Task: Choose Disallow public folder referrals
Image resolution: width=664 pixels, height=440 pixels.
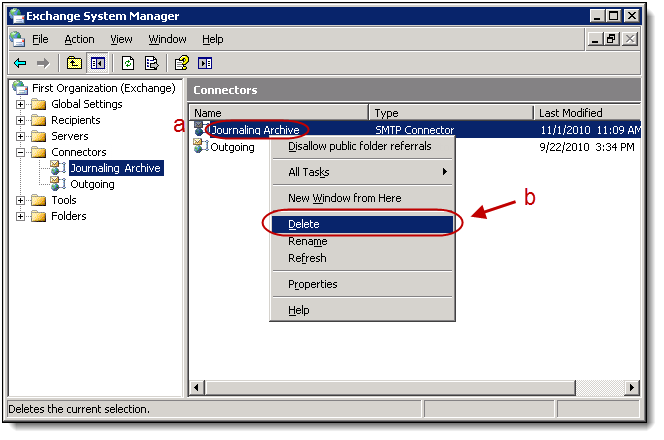Action: pyautogui.click(x=362, y=147)
